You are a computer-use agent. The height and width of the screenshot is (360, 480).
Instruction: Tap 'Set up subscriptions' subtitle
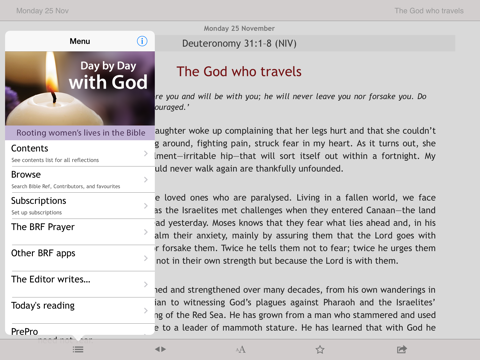click(x=37, y=212)
